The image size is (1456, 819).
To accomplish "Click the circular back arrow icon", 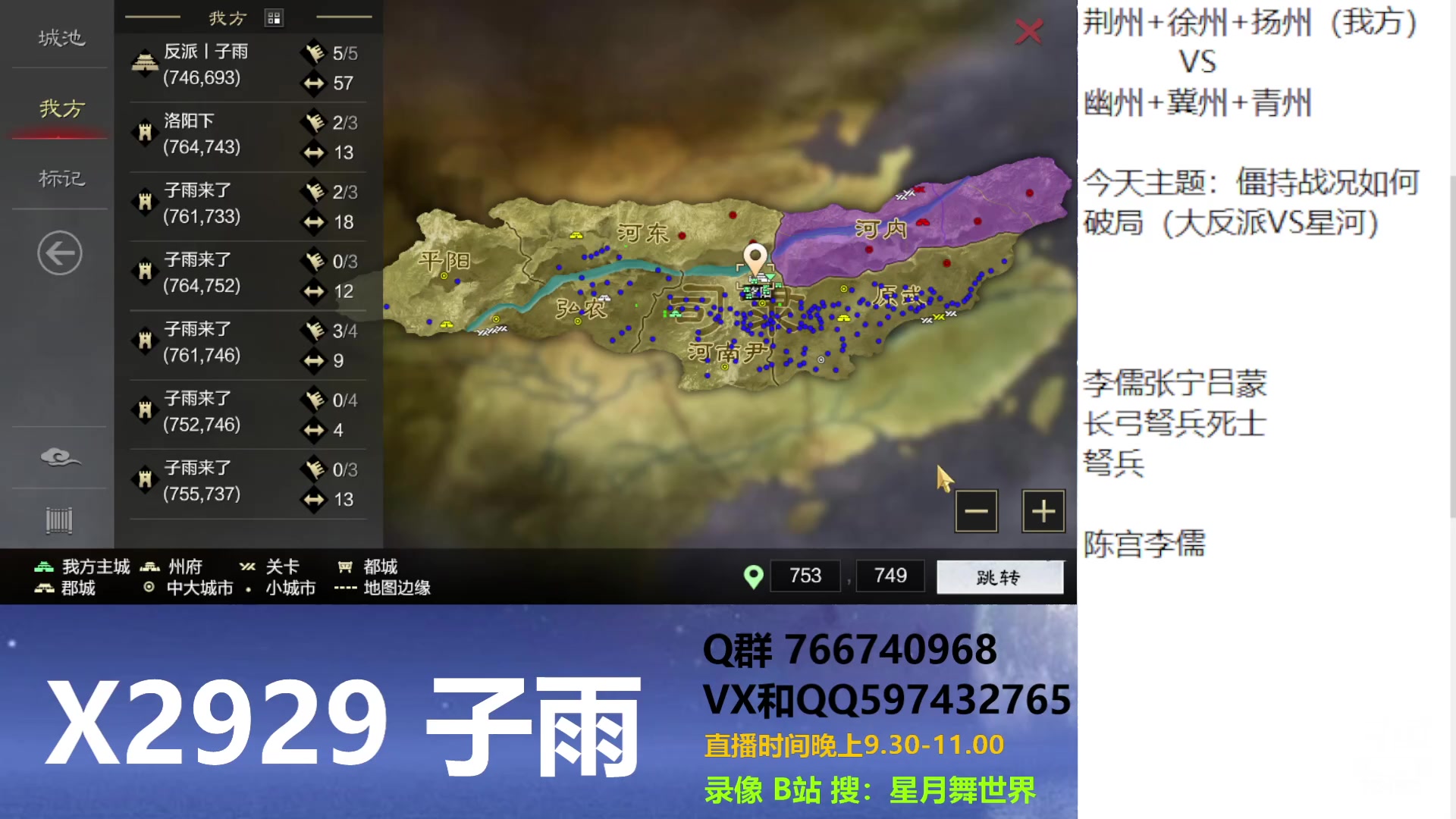I will [60, 253].
